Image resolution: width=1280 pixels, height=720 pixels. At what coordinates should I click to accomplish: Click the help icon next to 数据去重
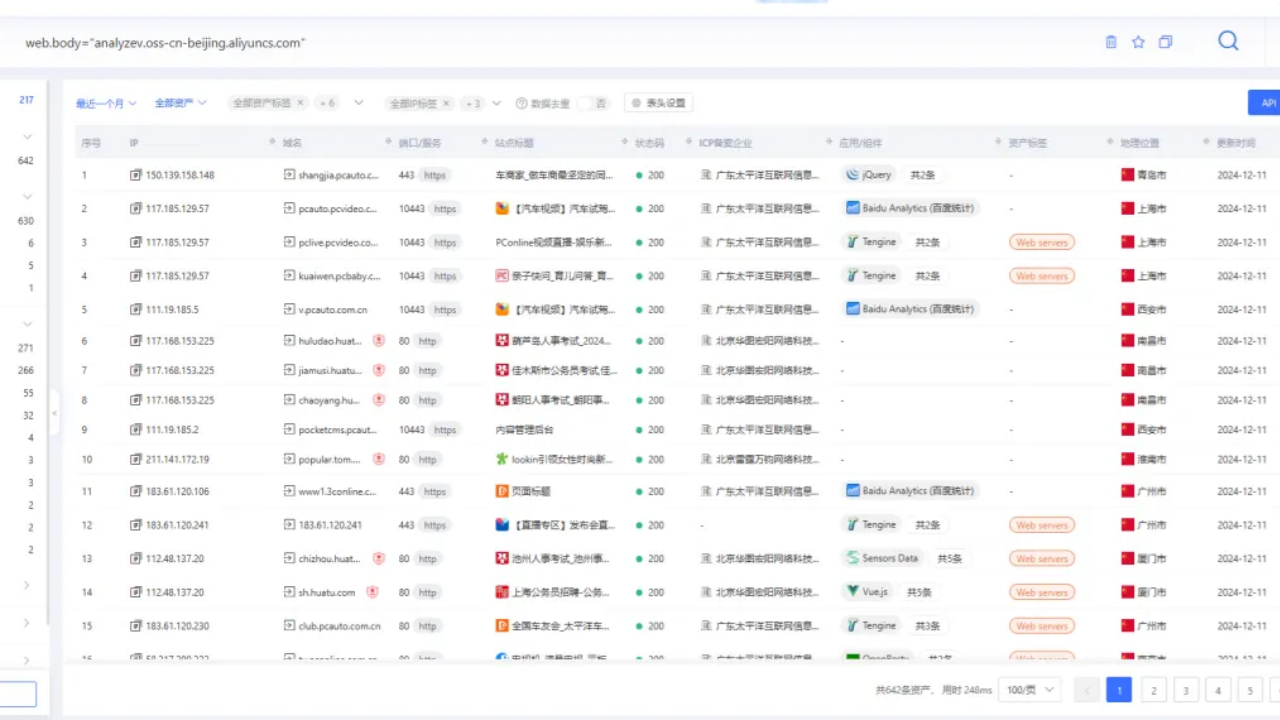point(521,103)
